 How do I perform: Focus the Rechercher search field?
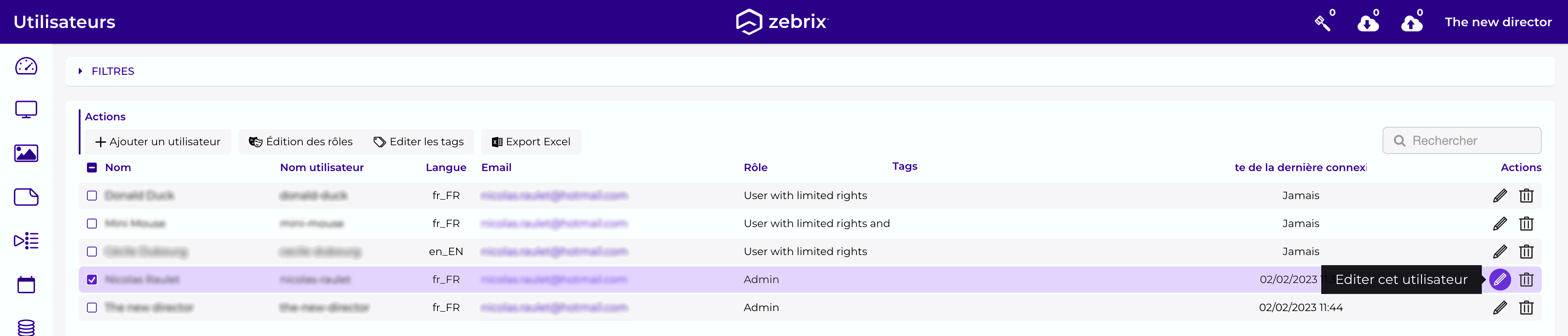click(1462, 140)
